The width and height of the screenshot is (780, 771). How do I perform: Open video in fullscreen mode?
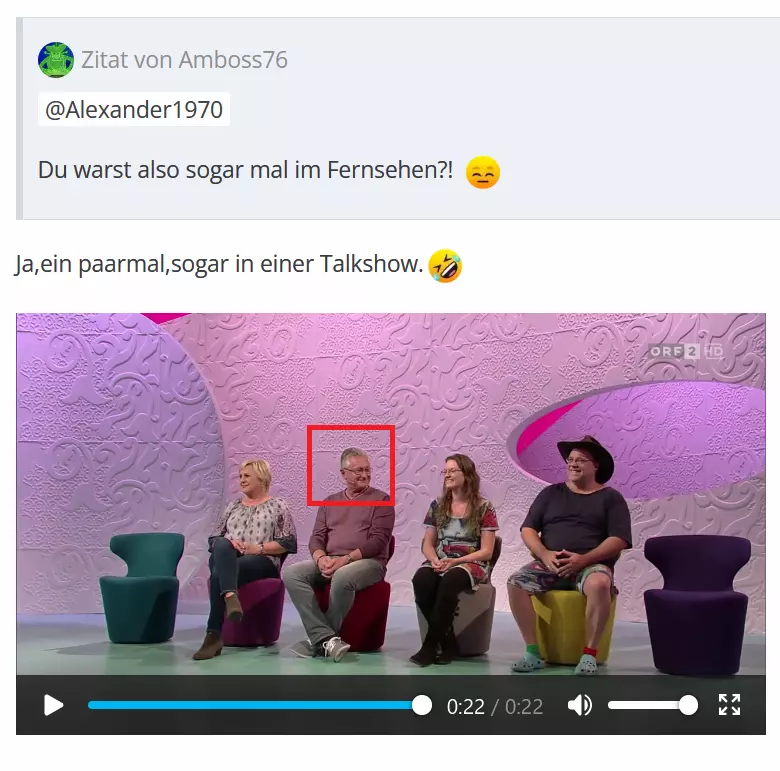pyautogui.click(x=729, y=705)
